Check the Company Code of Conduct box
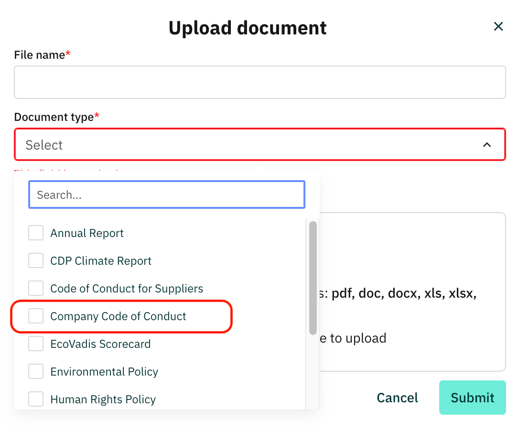The width and height of the screenshot is (519, 431). [36, 316]
